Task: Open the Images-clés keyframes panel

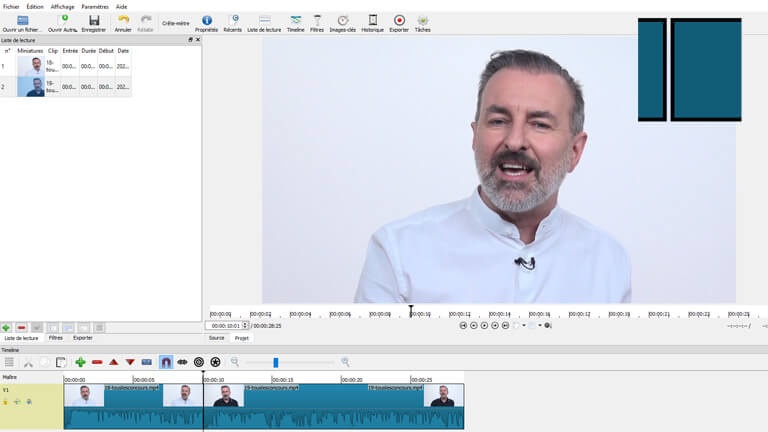Action: tap(343, 21)
